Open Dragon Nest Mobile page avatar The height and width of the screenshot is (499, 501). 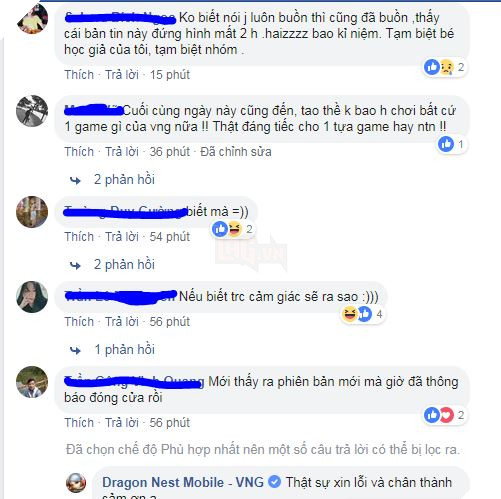click(x=76, y=483)
